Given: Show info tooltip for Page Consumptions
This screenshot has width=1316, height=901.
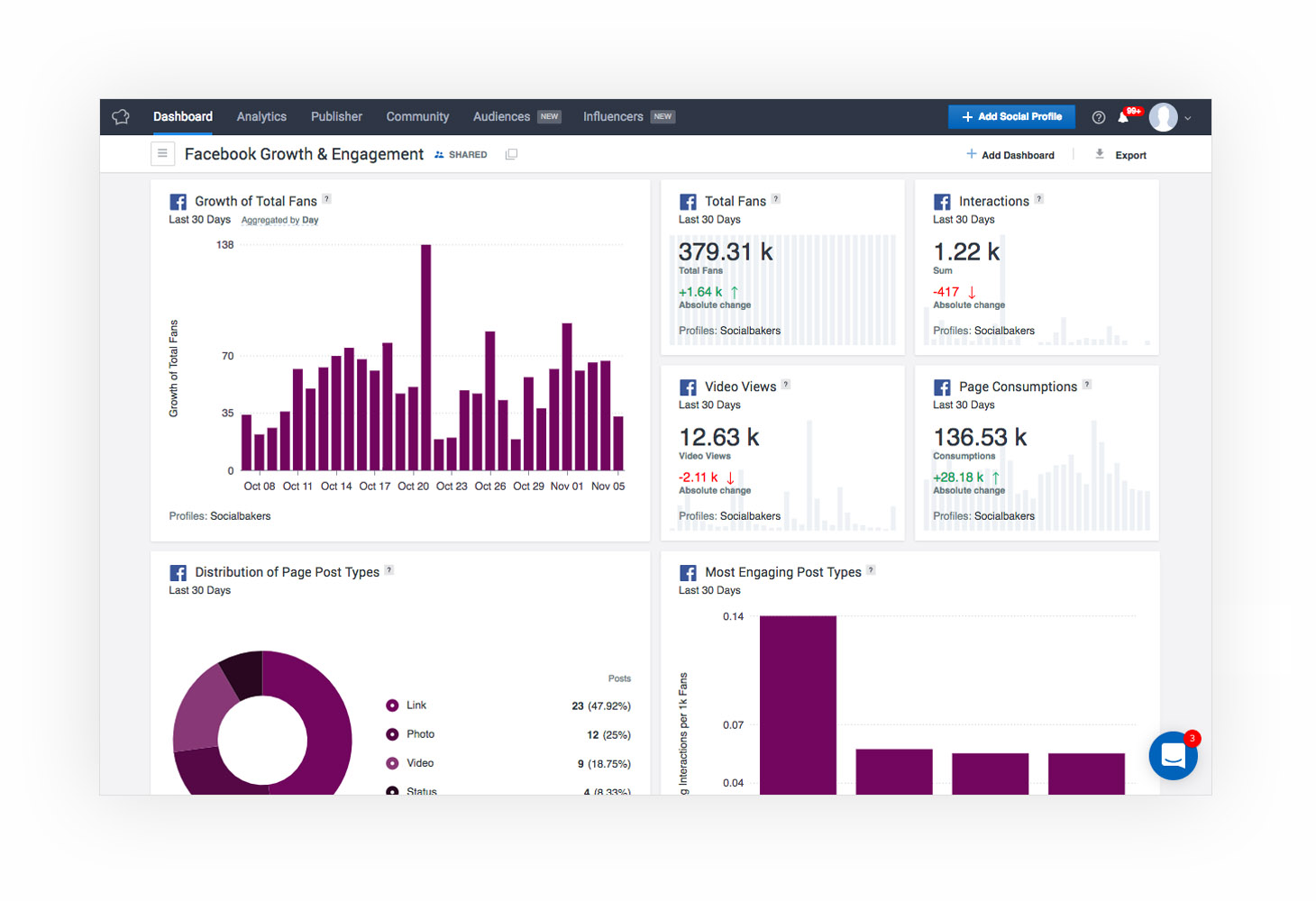Looking at the screenshot, I should click(1087, 385).
